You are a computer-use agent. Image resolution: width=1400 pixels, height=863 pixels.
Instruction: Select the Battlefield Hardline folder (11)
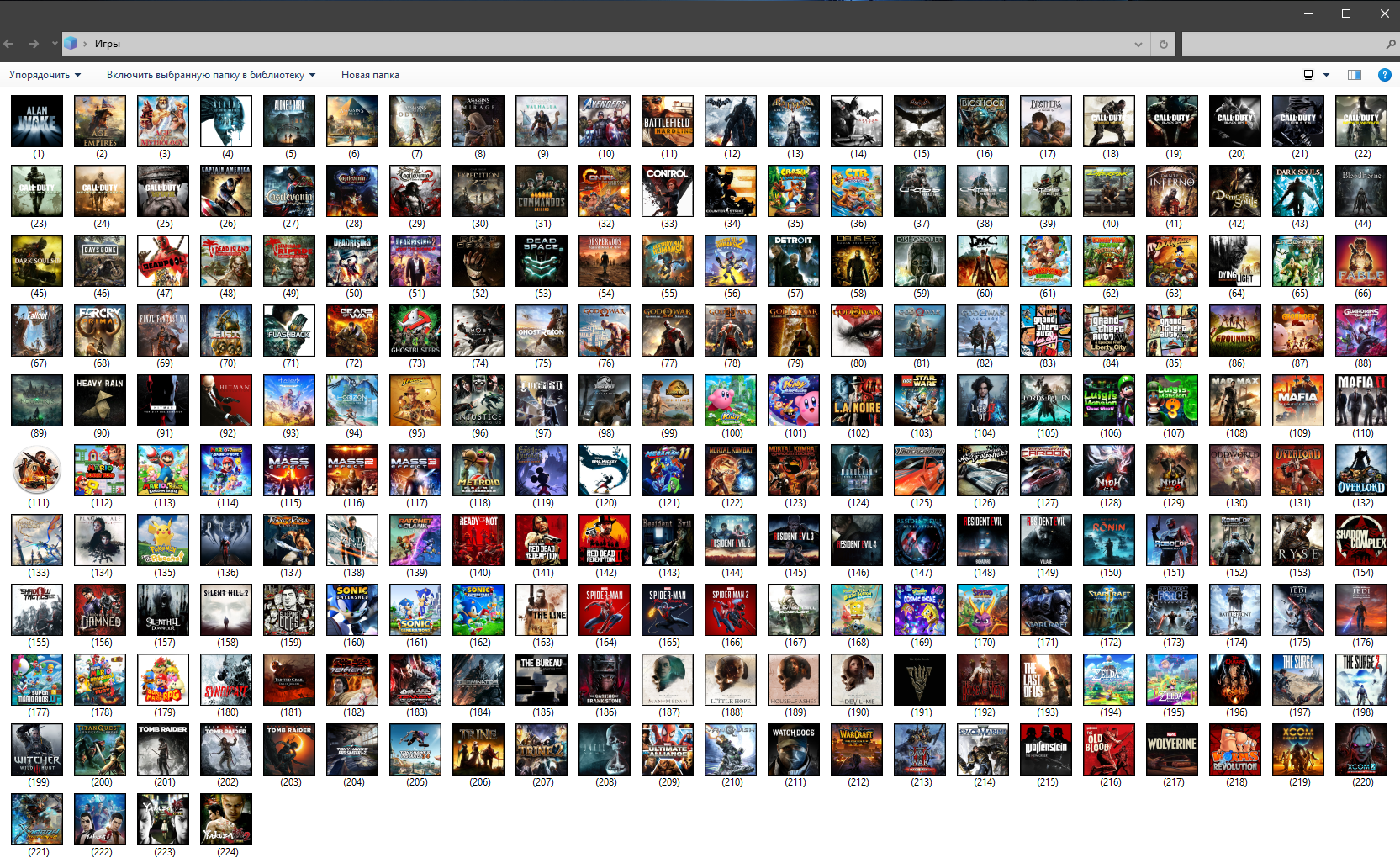pos(668,121)
